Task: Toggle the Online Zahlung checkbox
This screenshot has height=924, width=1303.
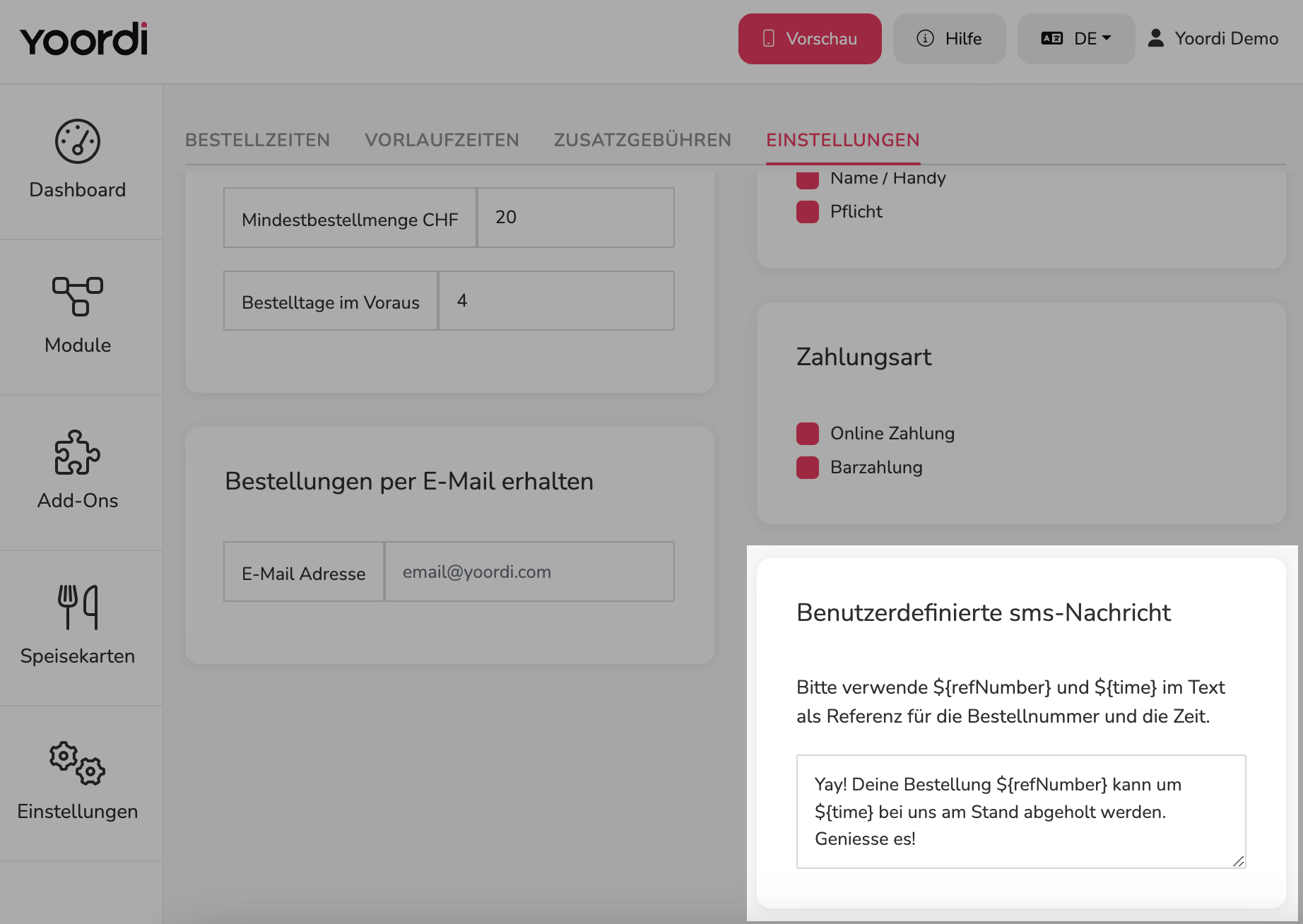Action: tap(808, 434)
